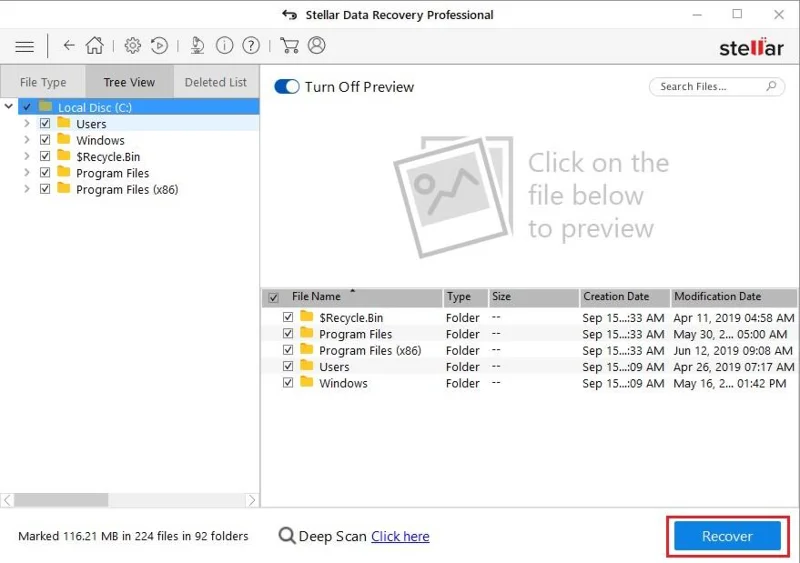The image size is (800, 563).
Task: Sort by File Name column
Action: [352, 297]
